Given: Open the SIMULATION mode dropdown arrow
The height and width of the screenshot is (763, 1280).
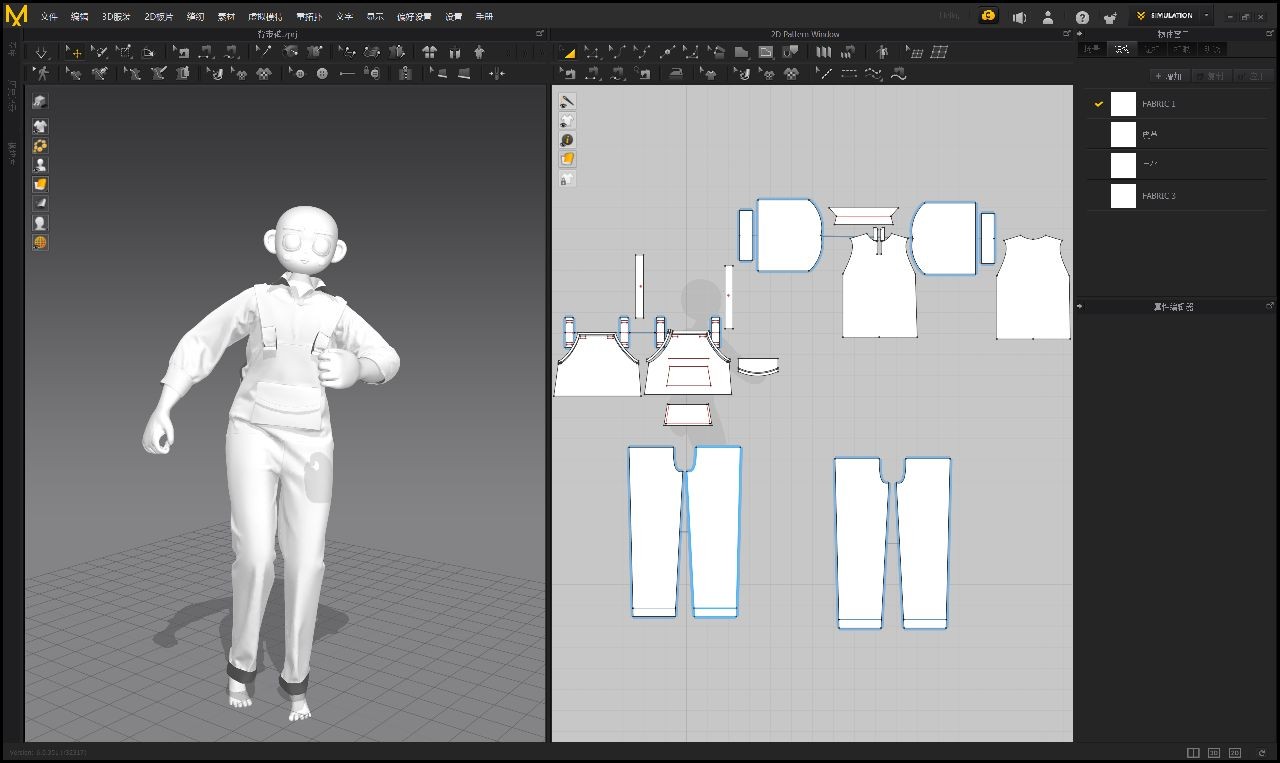Looking at the screenshot, I should [1206, 16].
